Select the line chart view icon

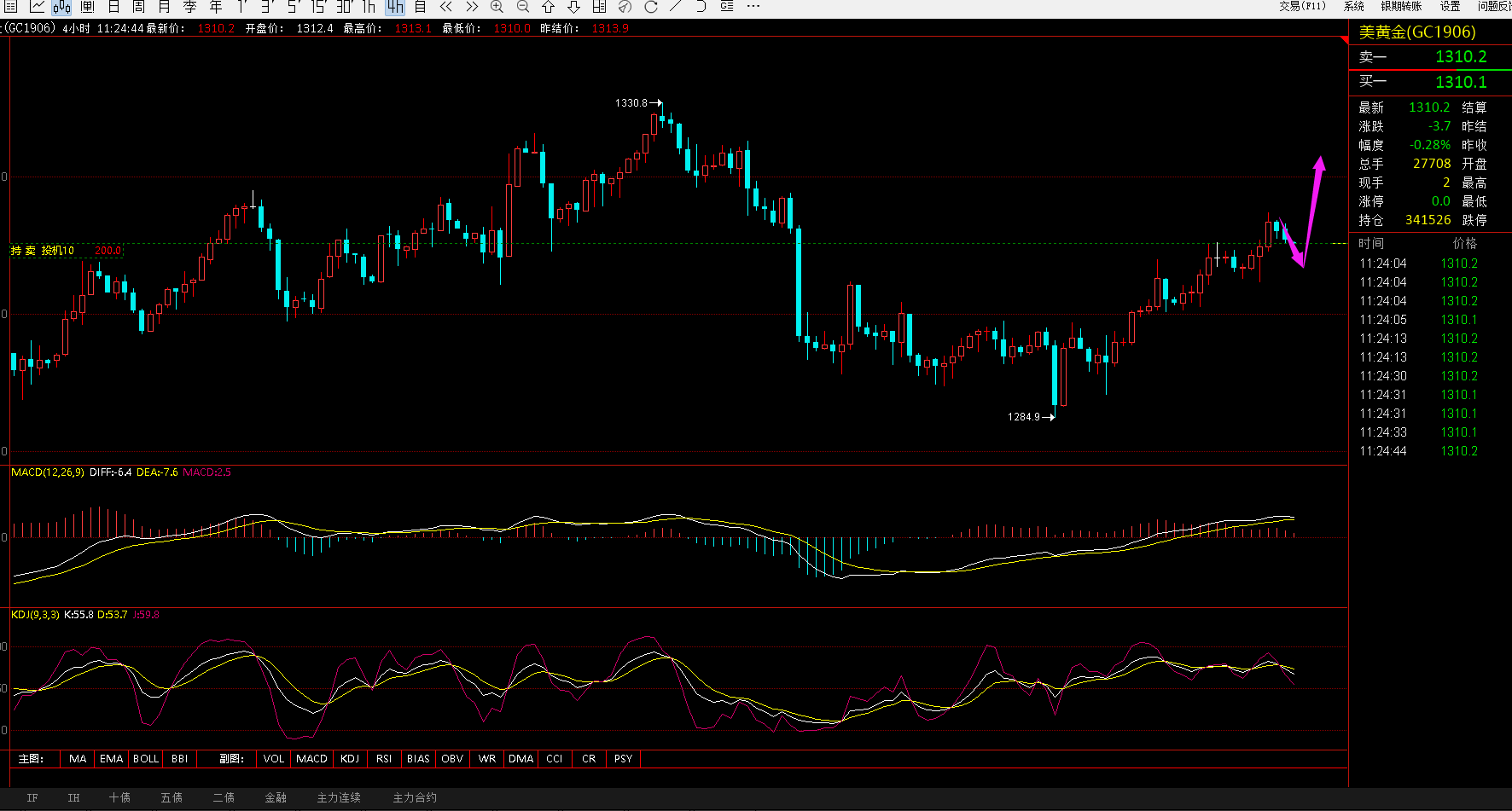point(37,7)
